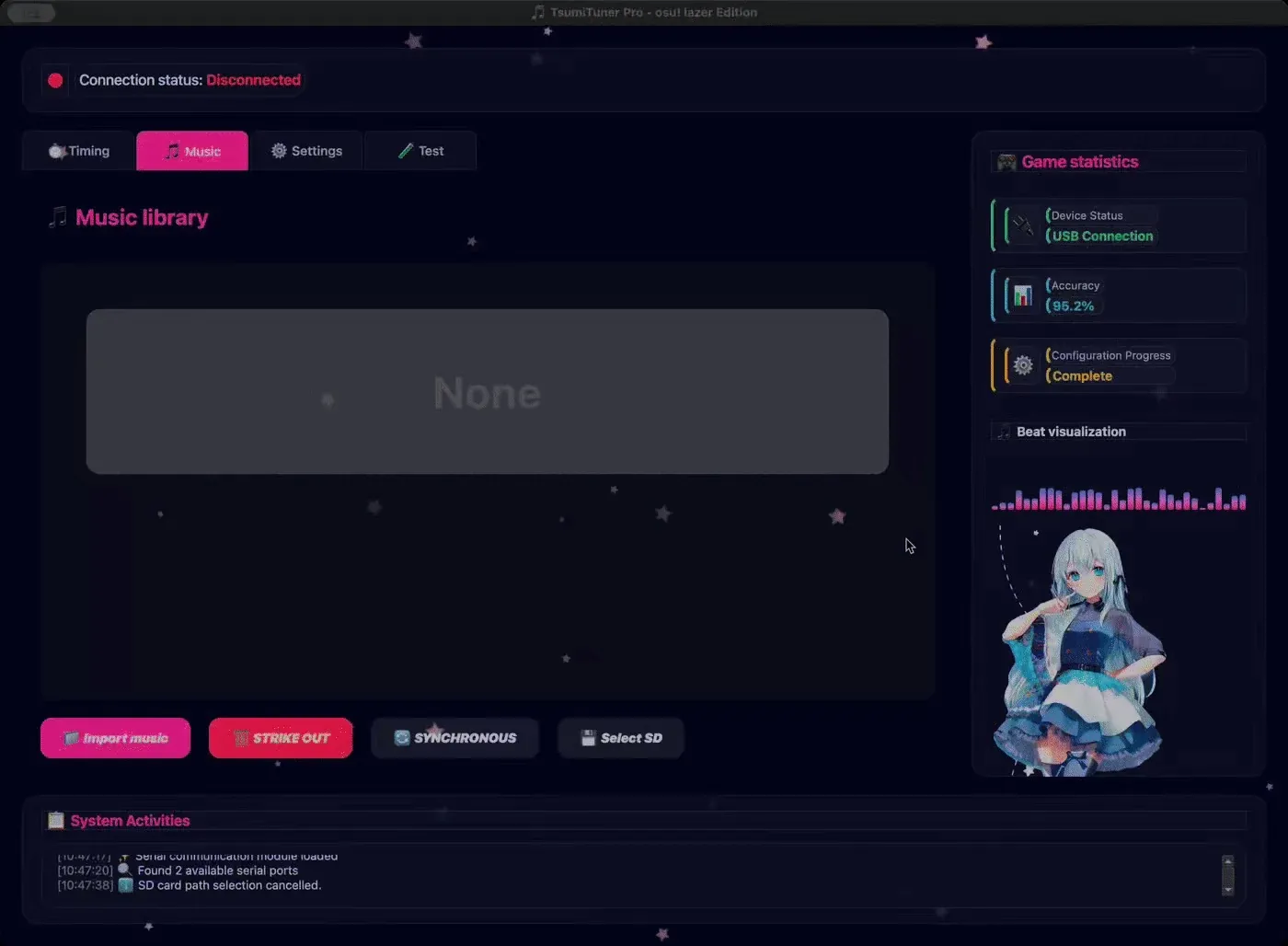Choose the Select SD button
The image size is (1288, 946).
(621, 738)
